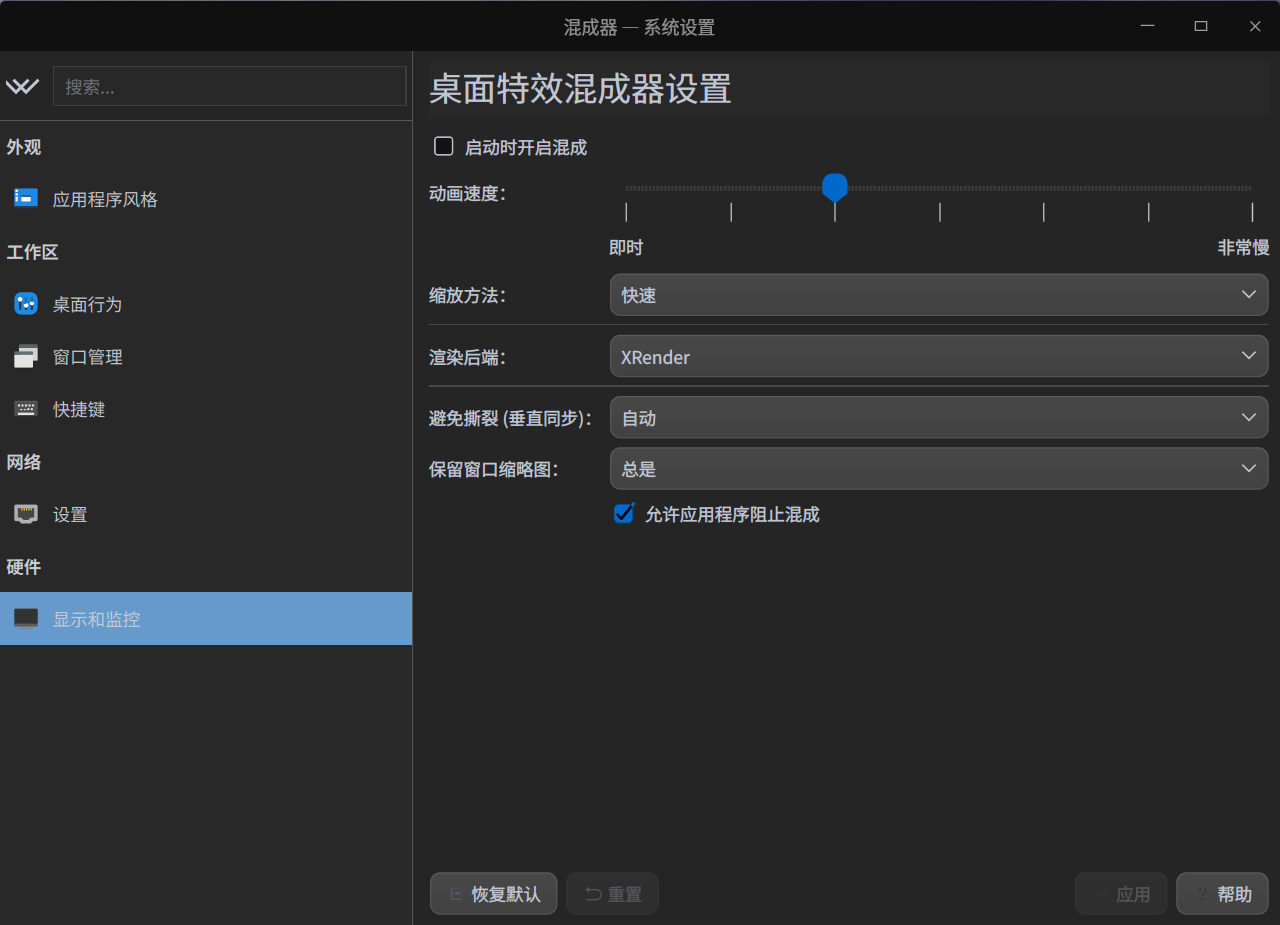Uncheck 允许应用程序阻止混成 checkbox
This screenshot has width=1280, height=925.
click(624, 514)
